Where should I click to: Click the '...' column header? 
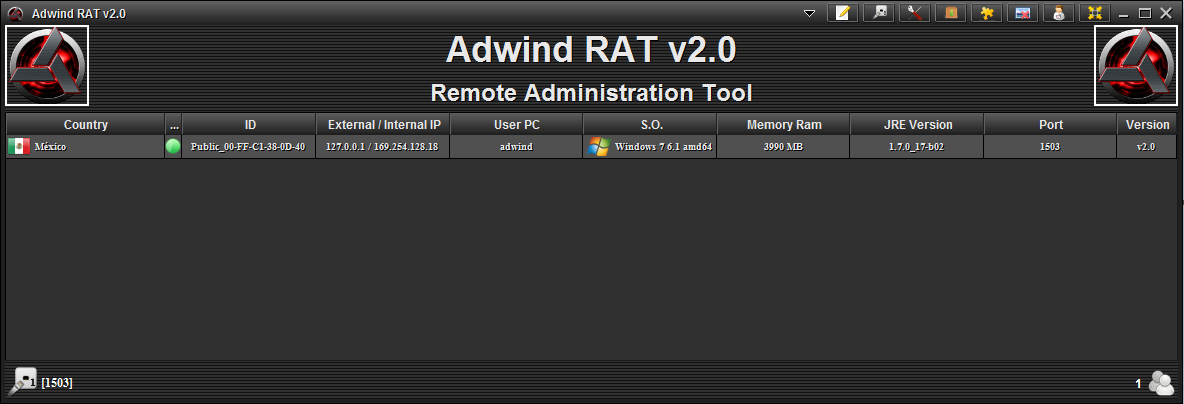174,125
